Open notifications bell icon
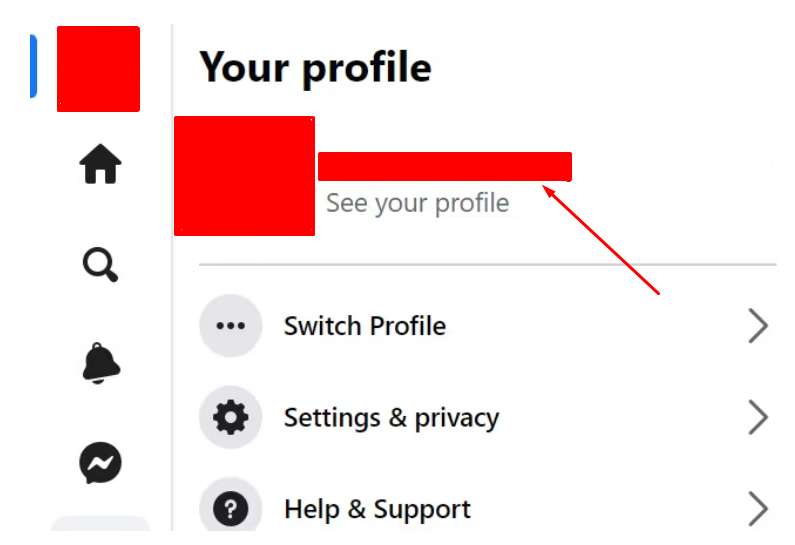 click(100, 363)
